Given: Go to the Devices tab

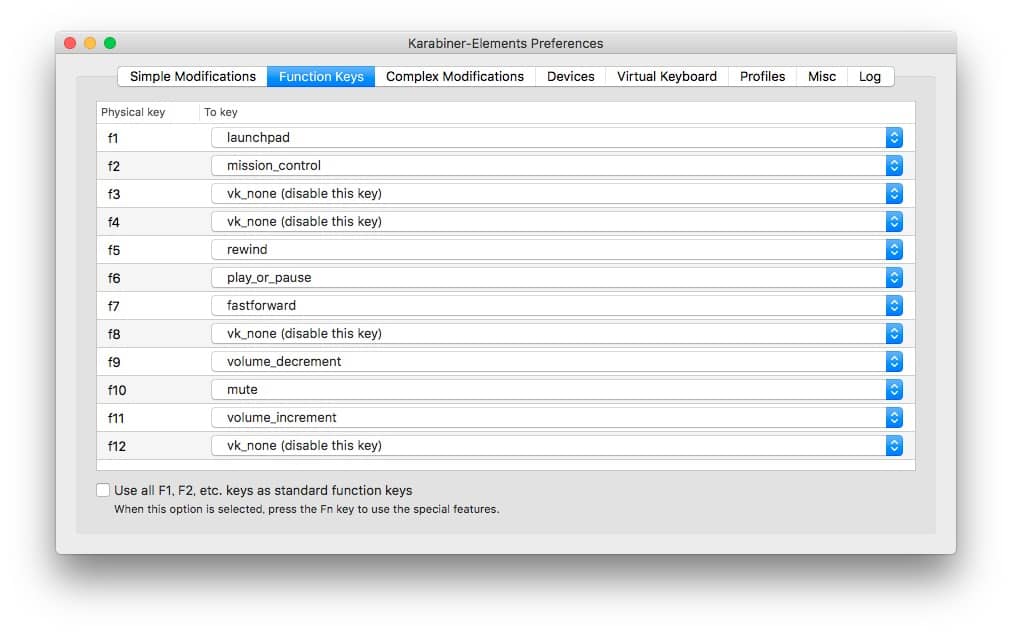Looking at the screenshot, I should (571, 76).
